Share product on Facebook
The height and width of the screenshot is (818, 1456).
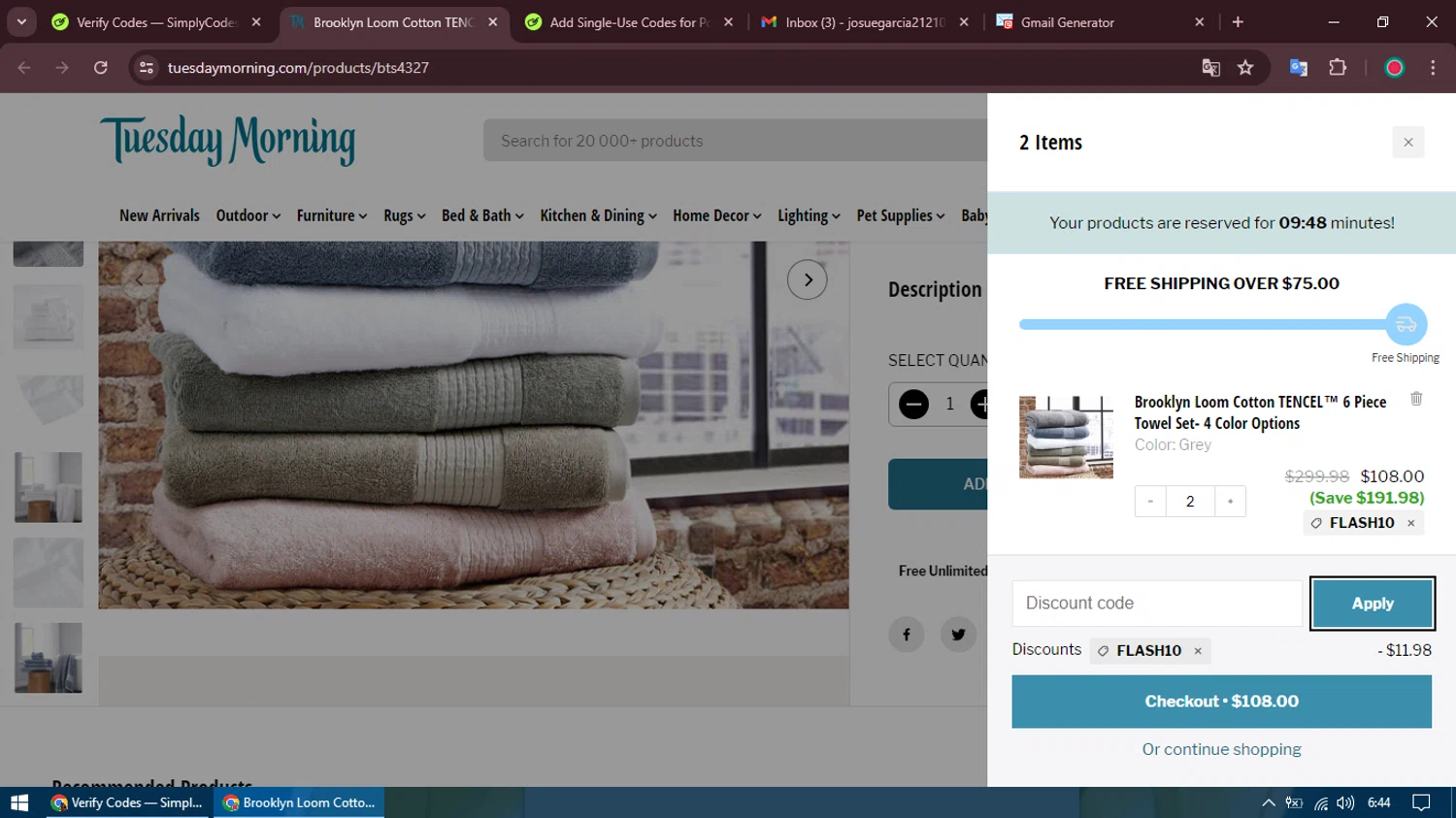click(907, 635)
